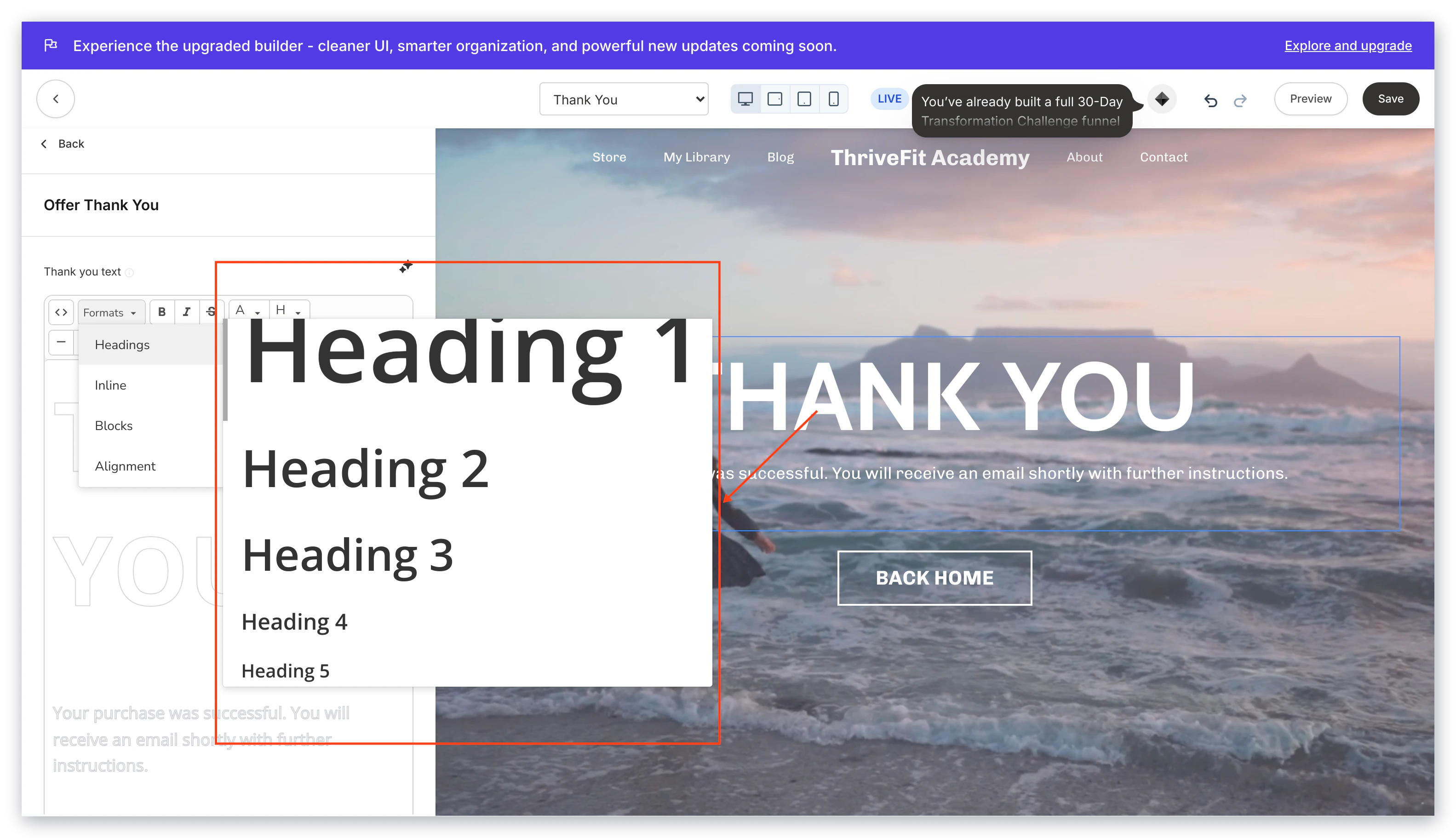This screenshot has height=838, width=1456.
Task: Open the Blog nav link
Action: (780, 156)
